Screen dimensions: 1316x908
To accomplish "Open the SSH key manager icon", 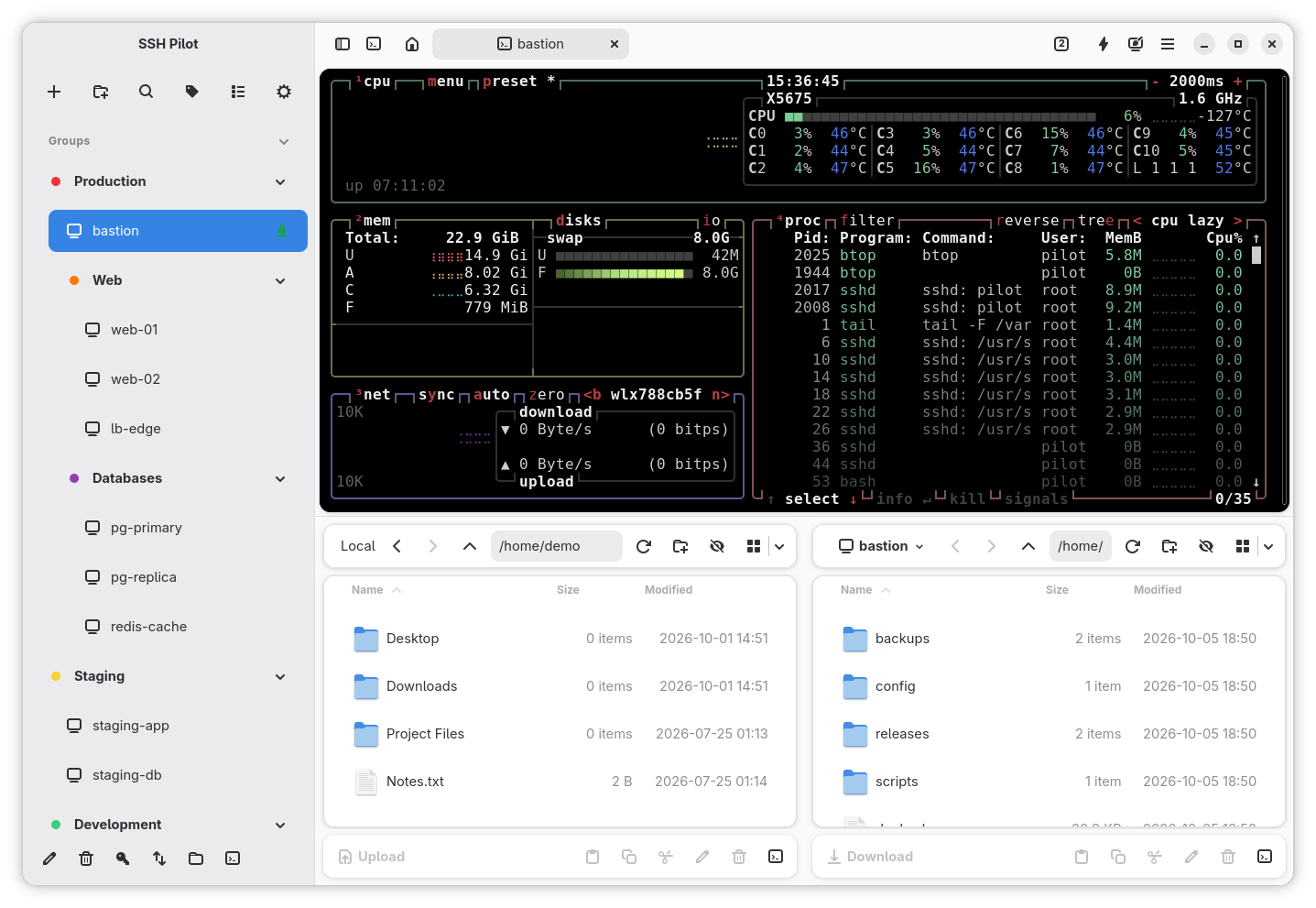I will click(123, 859).
